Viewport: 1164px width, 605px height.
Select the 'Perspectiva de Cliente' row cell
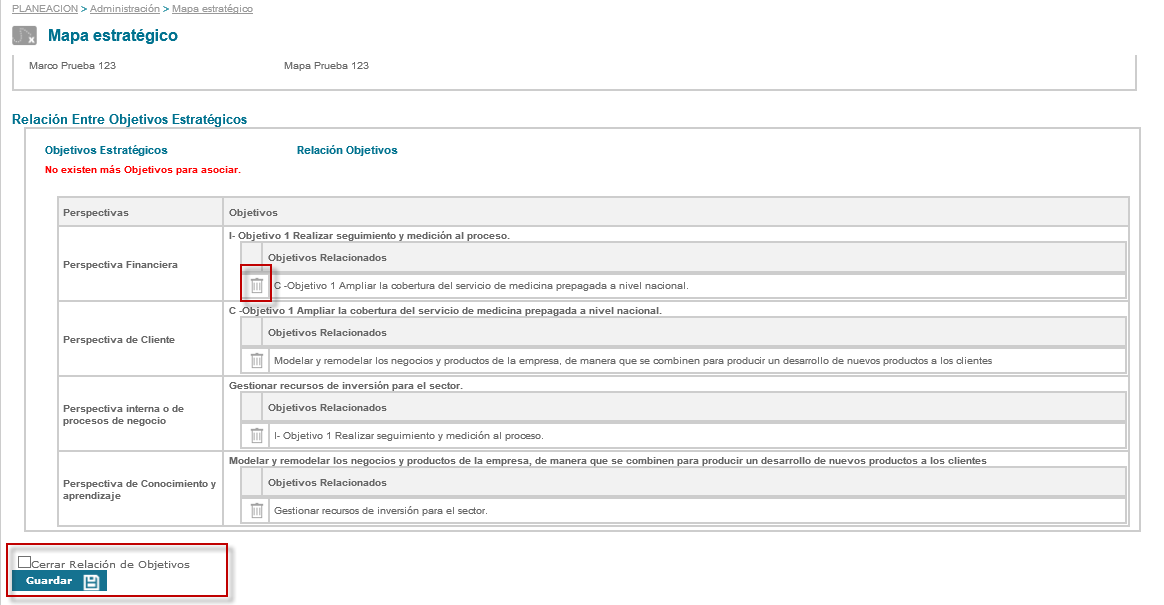pos(118,340)
